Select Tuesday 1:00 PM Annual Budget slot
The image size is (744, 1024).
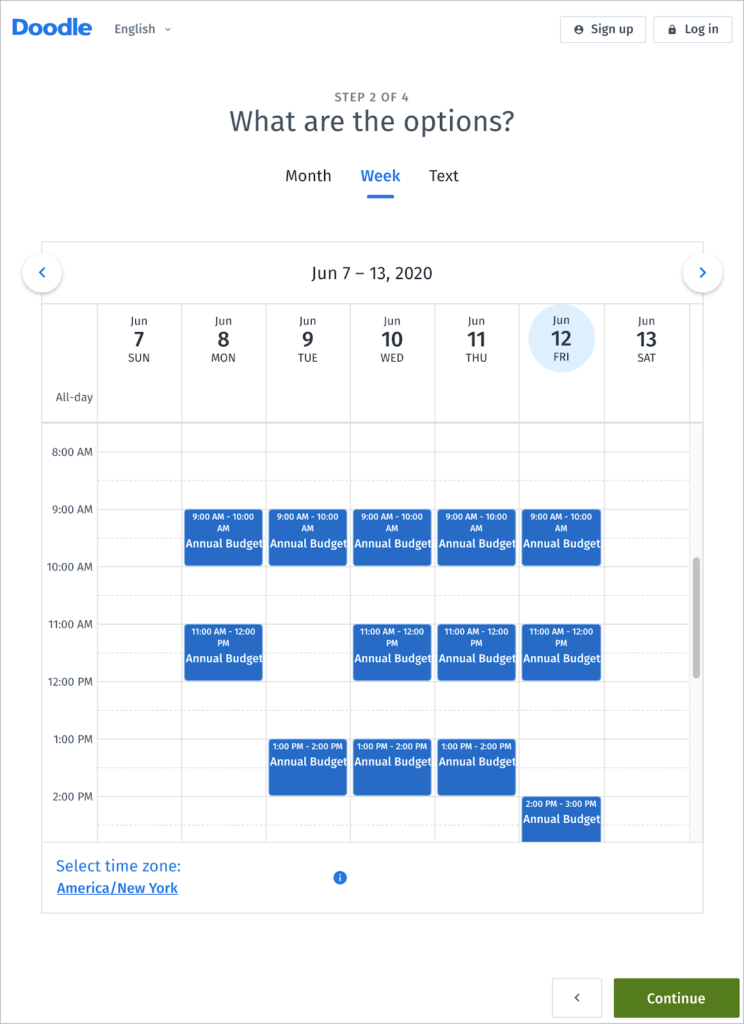[x=307, y=767]
